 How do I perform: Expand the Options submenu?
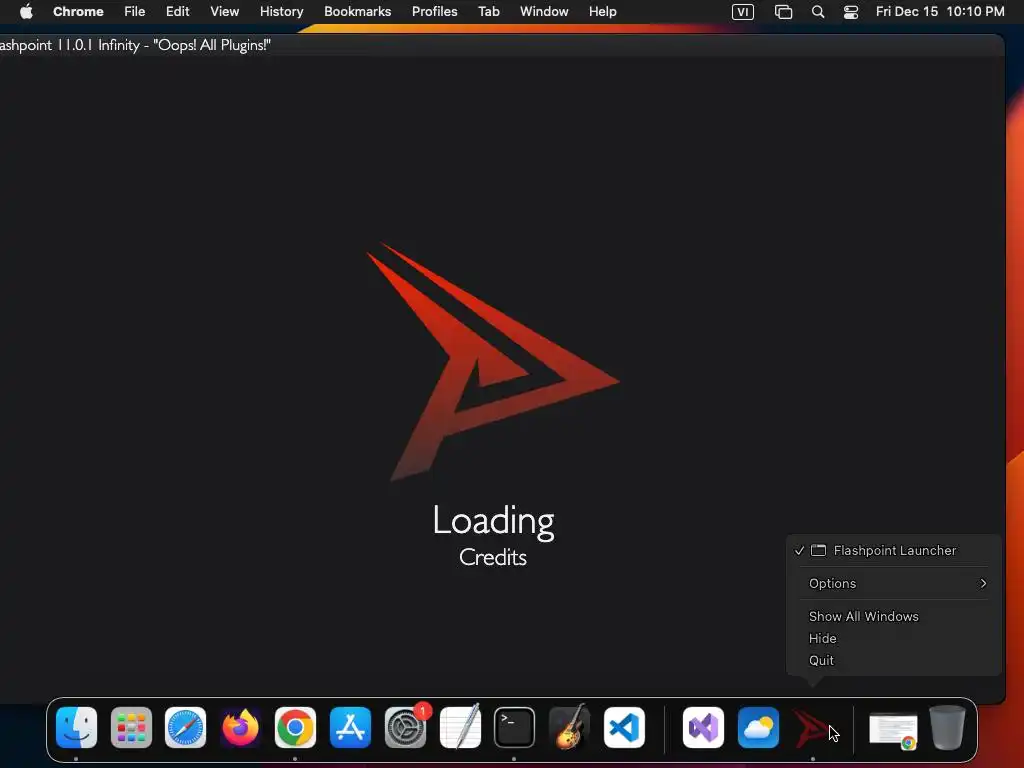pos(893,583)
